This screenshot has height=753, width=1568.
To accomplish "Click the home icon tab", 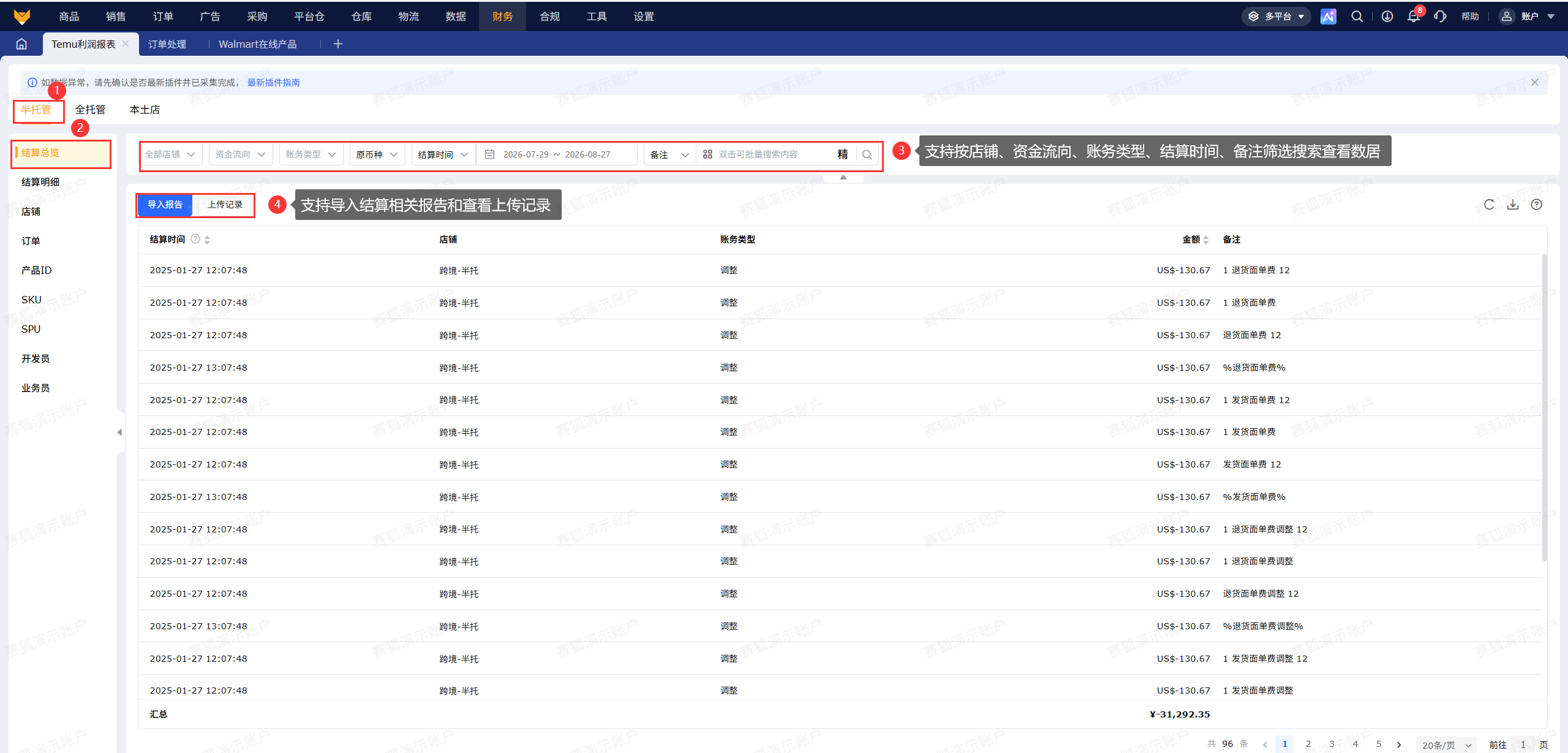I will [21, 44].
